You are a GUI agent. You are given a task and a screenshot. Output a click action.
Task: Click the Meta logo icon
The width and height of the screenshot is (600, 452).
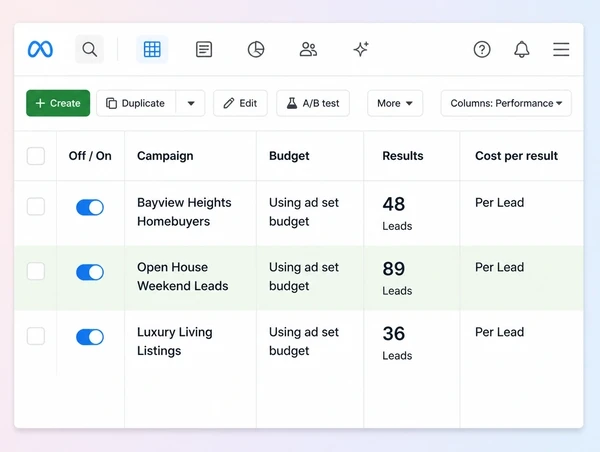click(x=40, y=49)
